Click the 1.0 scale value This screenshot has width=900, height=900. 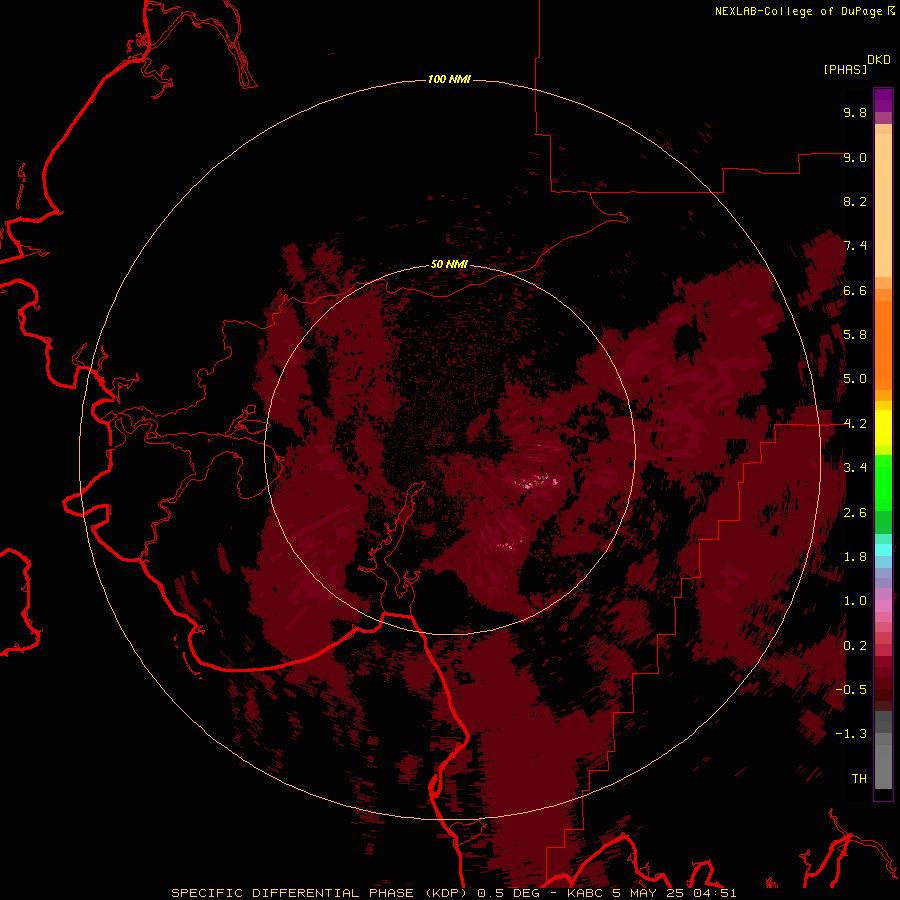point(855,601)
